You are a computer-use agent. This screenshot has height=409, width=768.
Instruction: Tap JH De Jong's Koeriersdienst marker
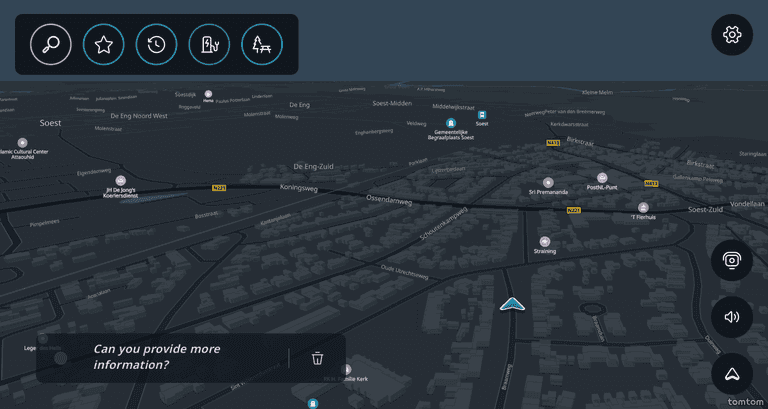tap(121, 181)
